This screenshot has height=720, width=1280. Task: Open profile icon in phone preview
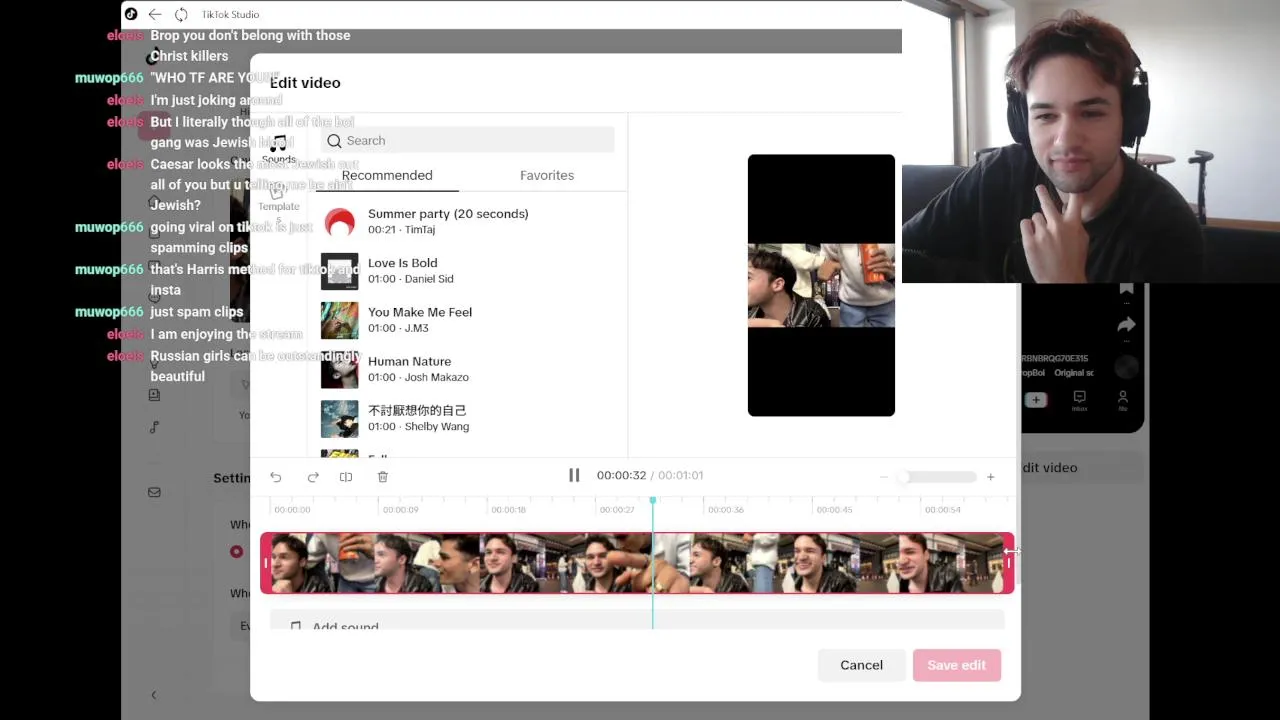(1123, 401)
